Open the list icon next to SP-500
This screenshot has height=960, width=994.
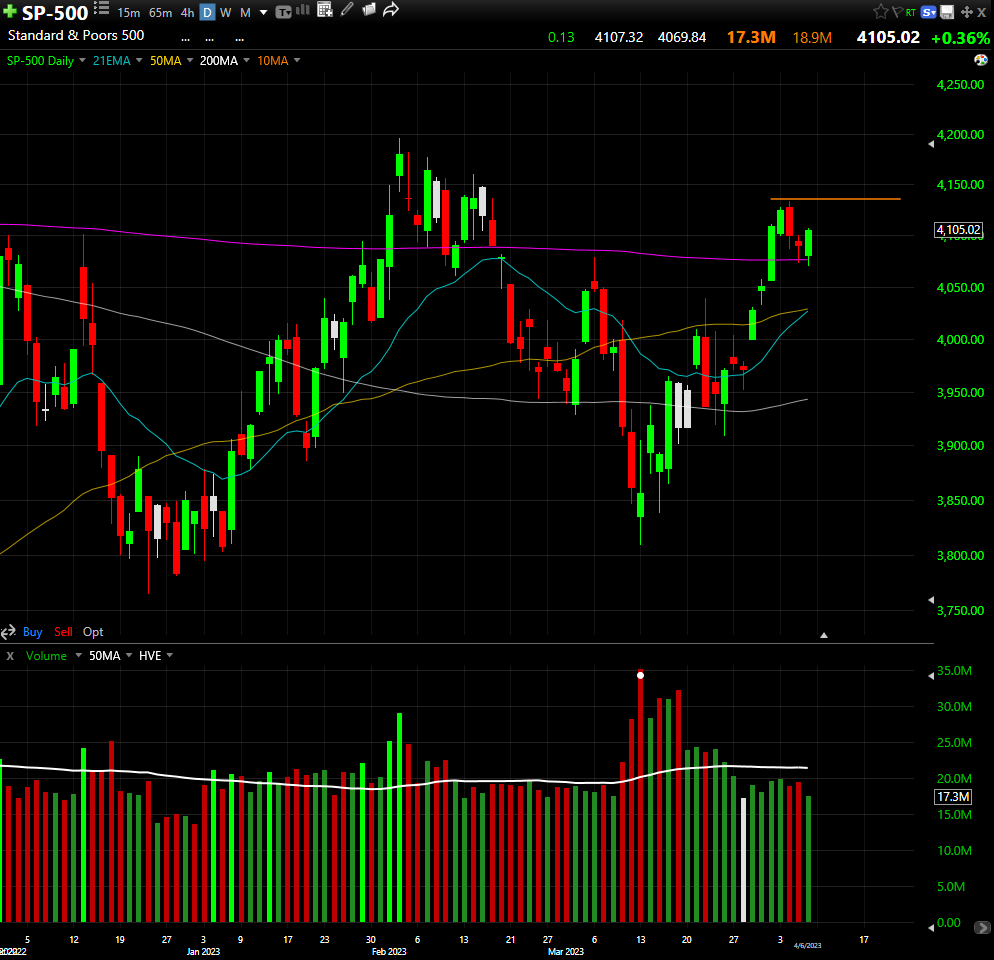pos(101,8)
